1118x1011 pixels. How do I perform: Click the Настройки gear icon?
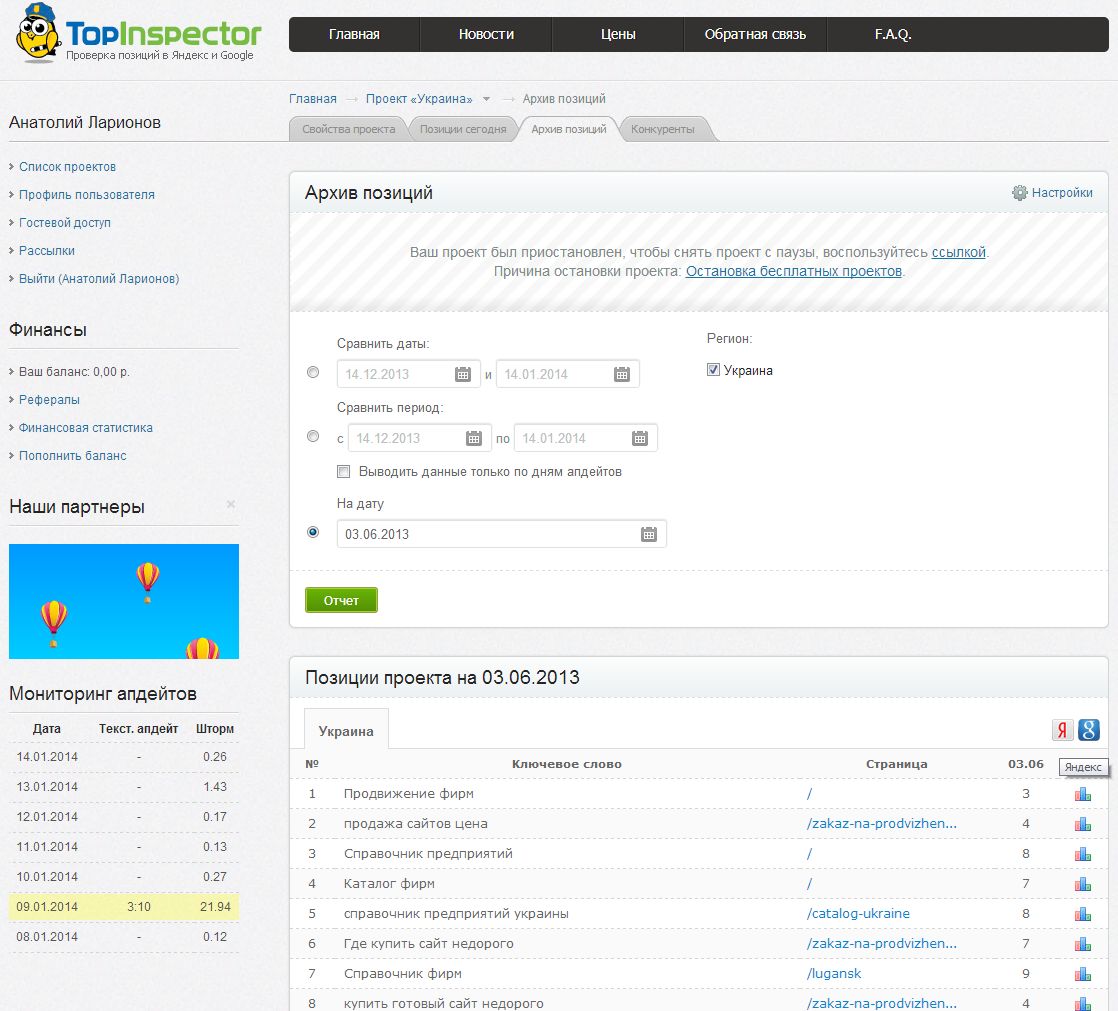click(1020, 193)
